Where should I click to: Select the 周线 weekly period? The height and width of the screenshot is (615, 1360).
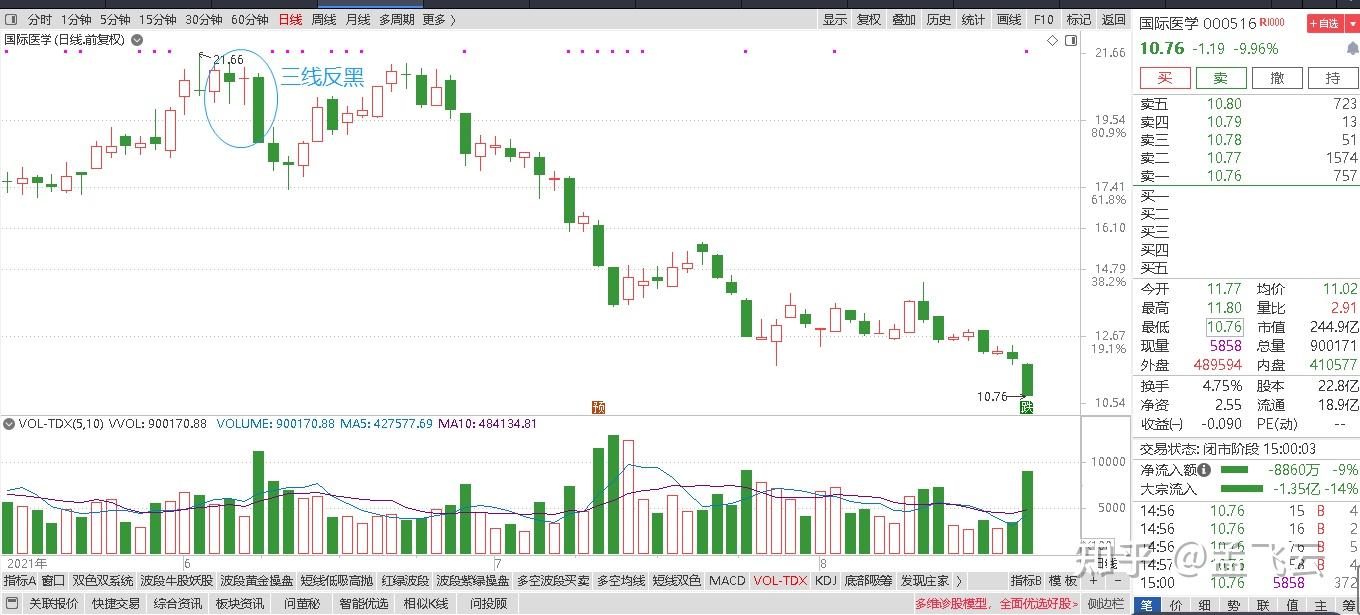click(323, 19)
